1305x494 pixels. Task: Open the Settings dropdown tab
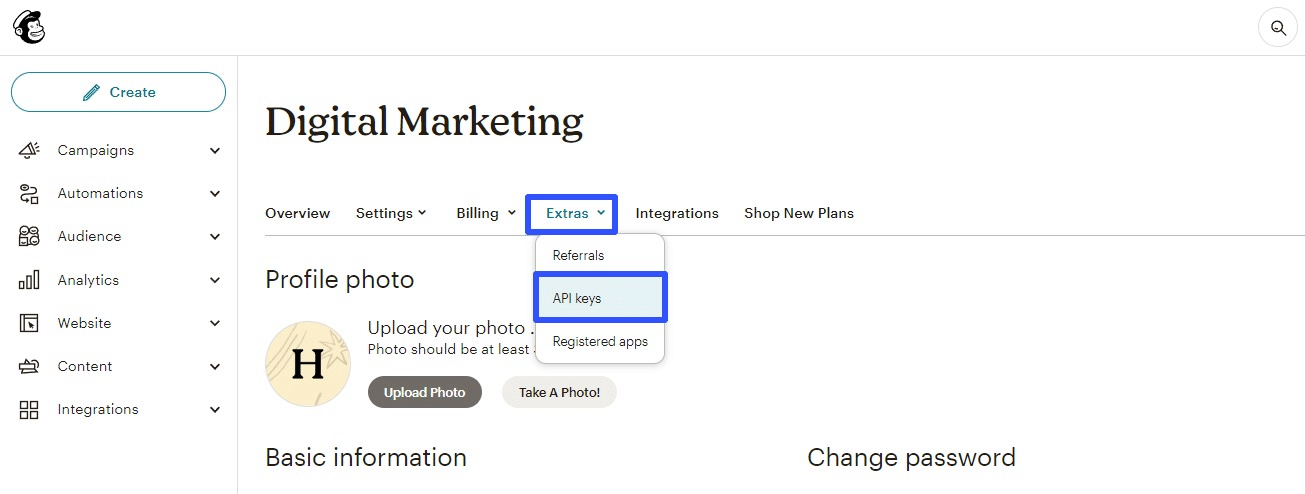pyautogui.click(x=391, y=213)
